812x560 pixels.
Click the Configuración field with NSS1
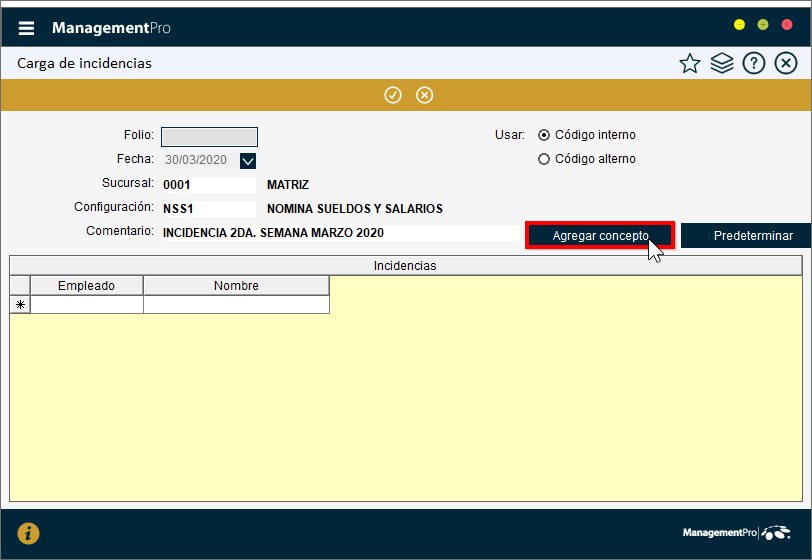tap(209, 209)
